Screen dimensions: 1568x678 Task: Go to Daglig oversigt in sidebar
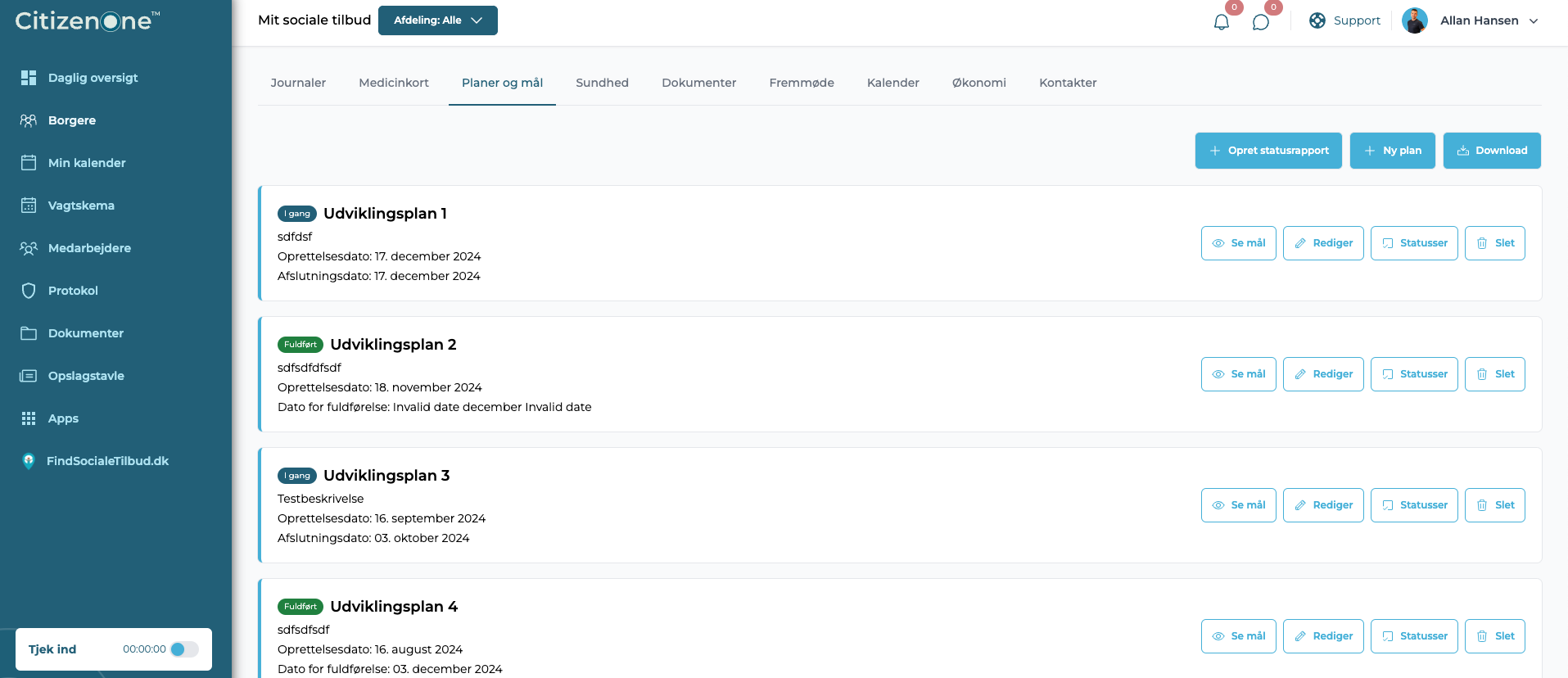93,78
